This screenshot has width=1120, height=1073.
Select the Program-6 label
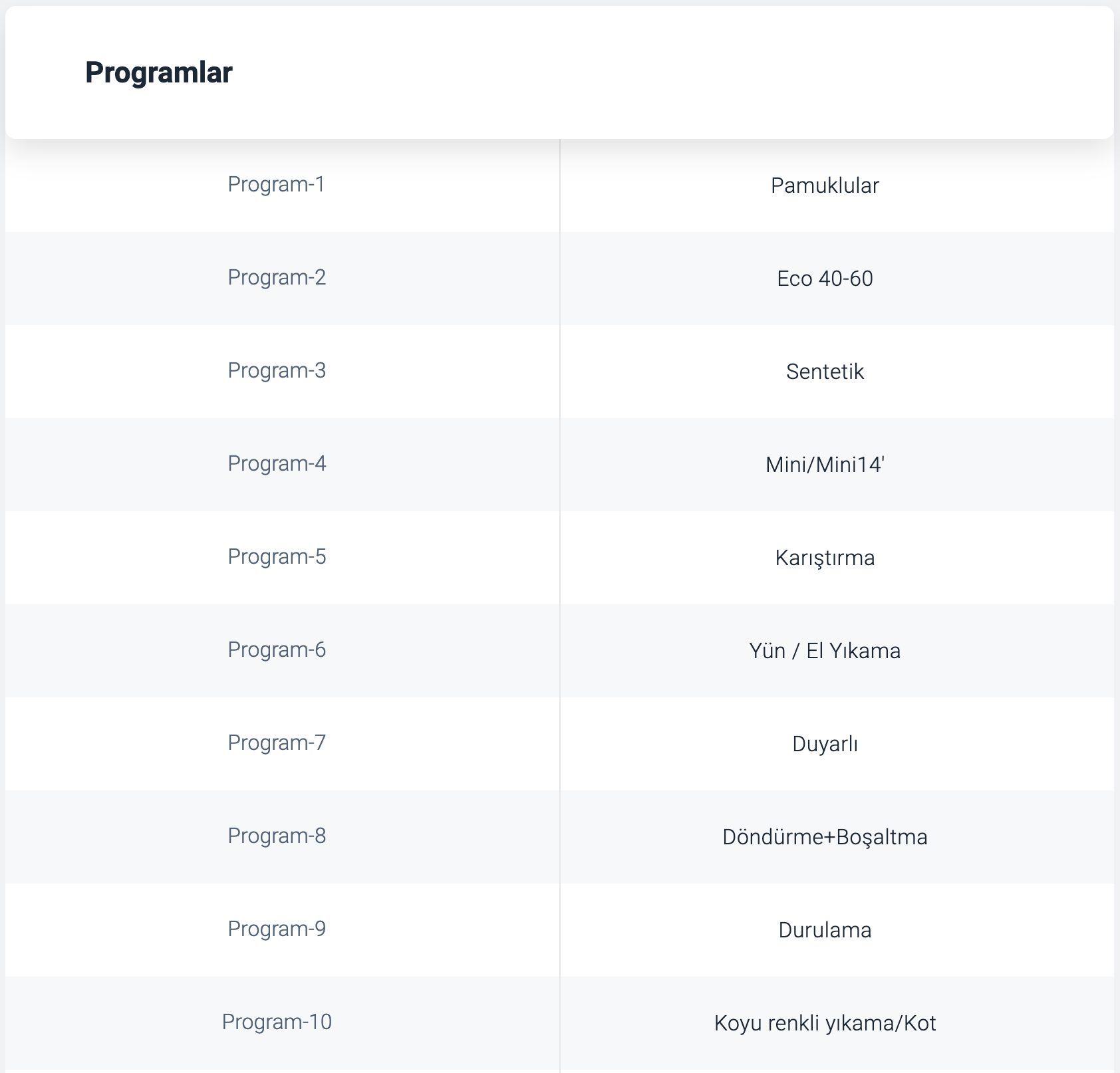click(x=277, y=650)
